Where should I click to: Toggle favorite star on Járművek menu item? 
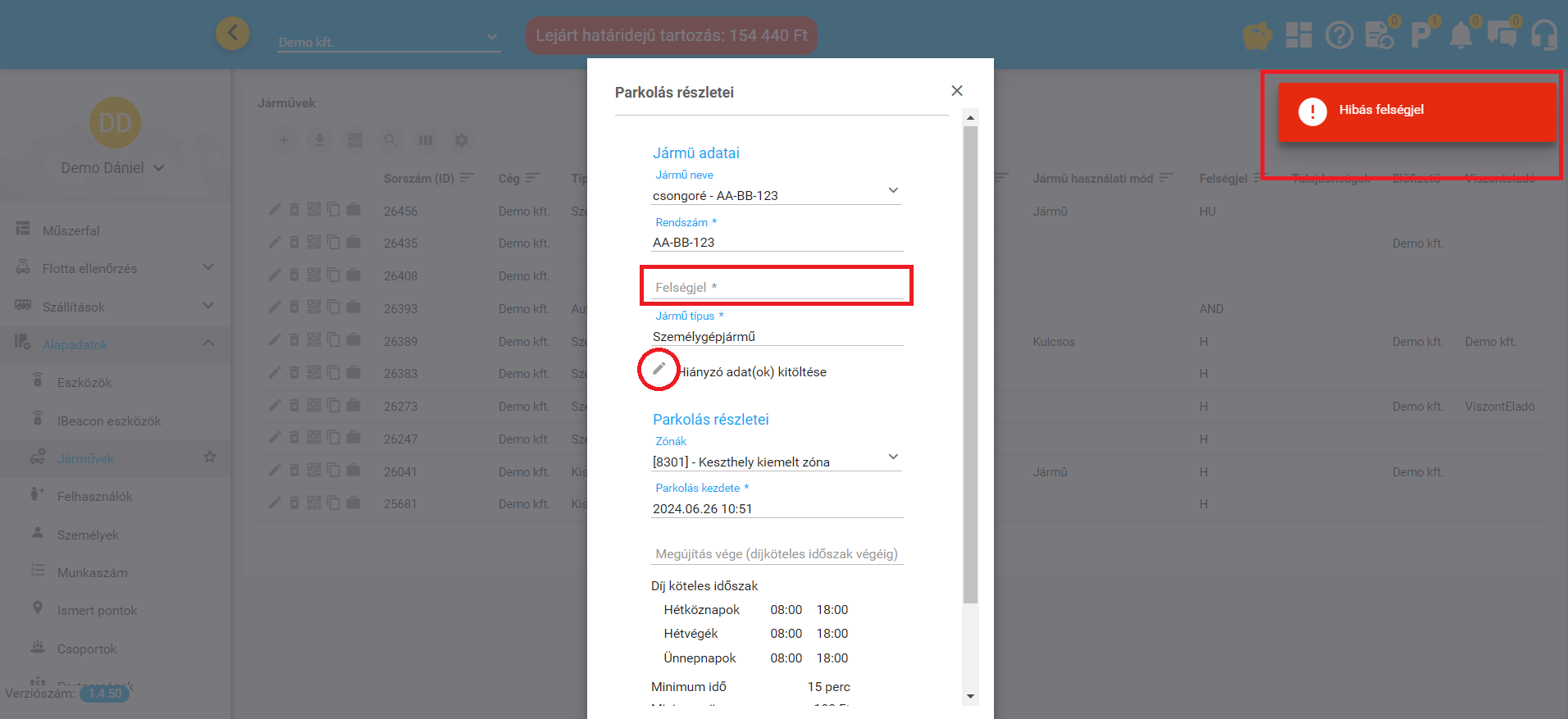click(x=210, y=457)
